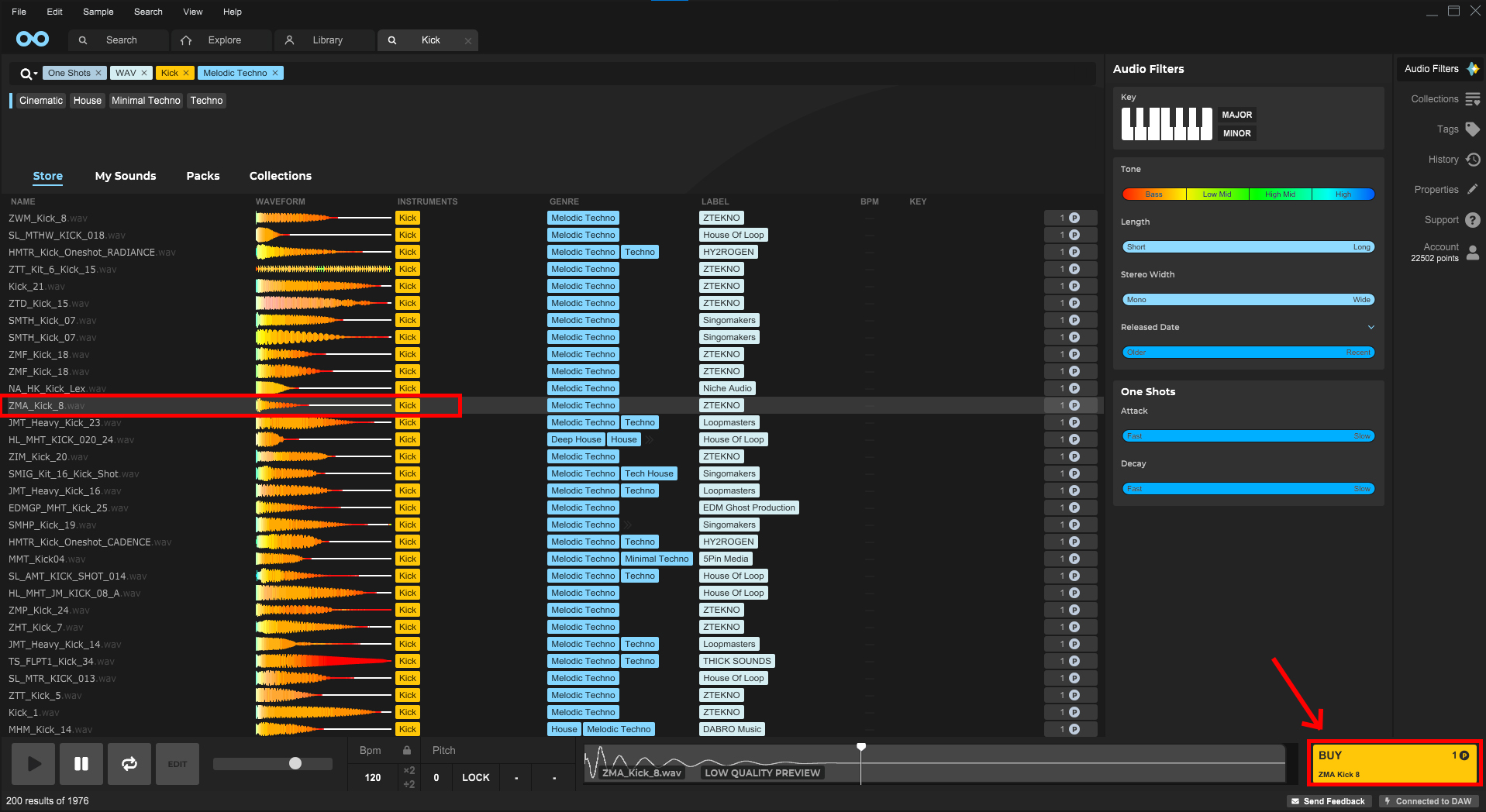Open the Account person icon
Viewport: 1486px width, 812px height.
1473,253
